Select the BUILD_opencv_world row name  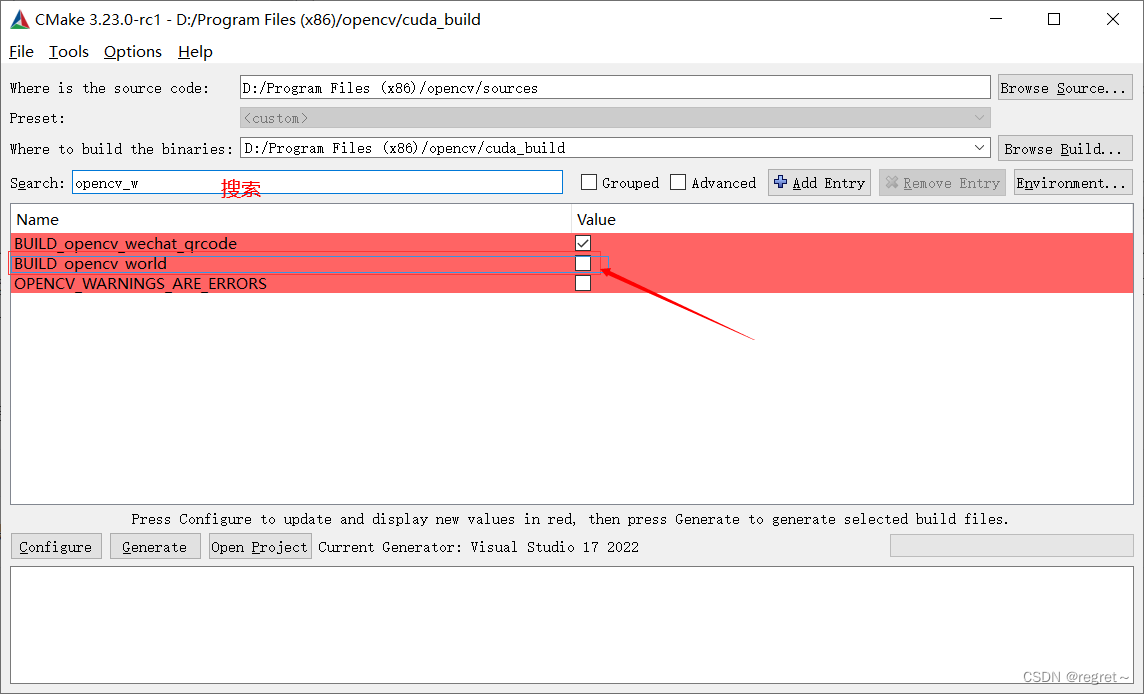point(90,263)
